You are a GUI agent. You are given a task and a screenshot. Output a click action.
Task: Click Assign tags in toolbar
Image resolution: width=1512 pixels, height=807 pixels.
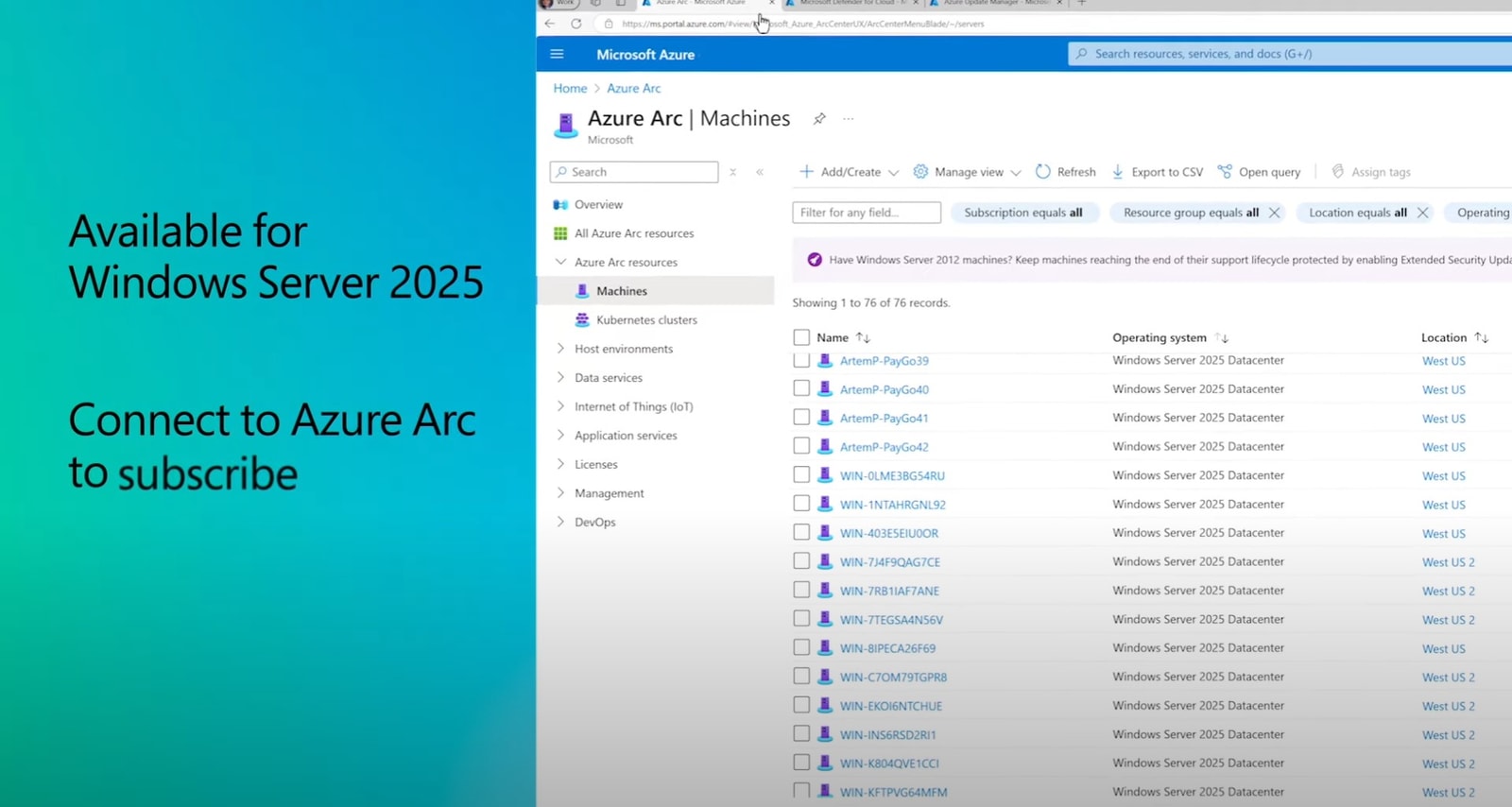pyautogui.click(x=1371, y=172)
